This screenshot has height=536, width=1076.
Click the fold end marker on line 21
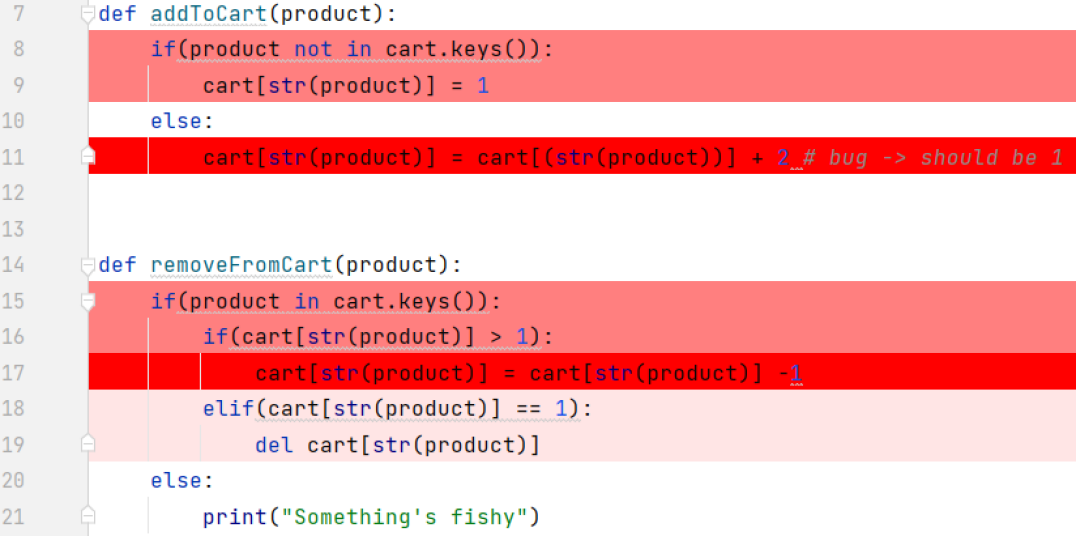[89, 517]
